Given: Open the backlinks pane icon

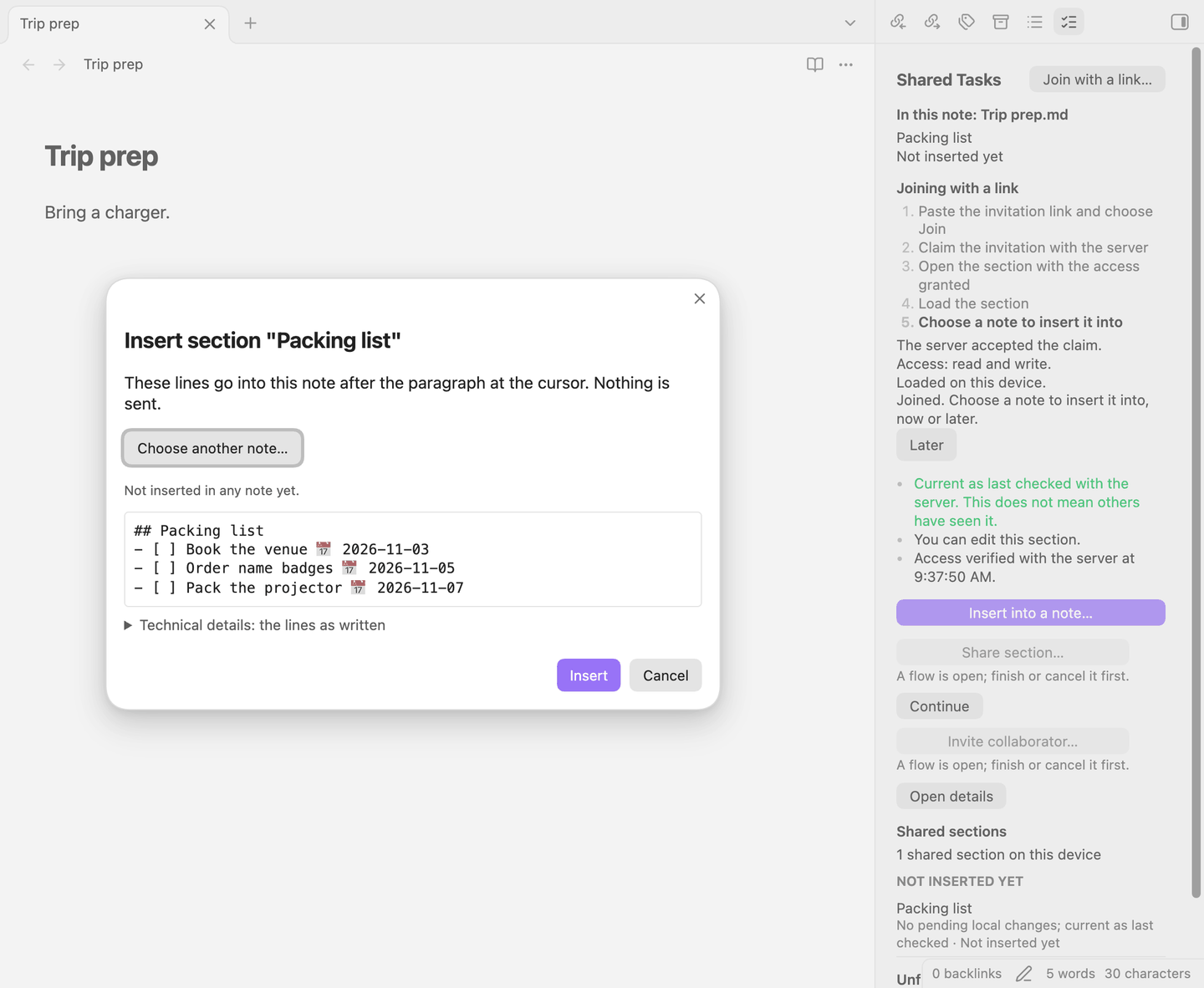Looking at the screenshot, I should (898, 22).
